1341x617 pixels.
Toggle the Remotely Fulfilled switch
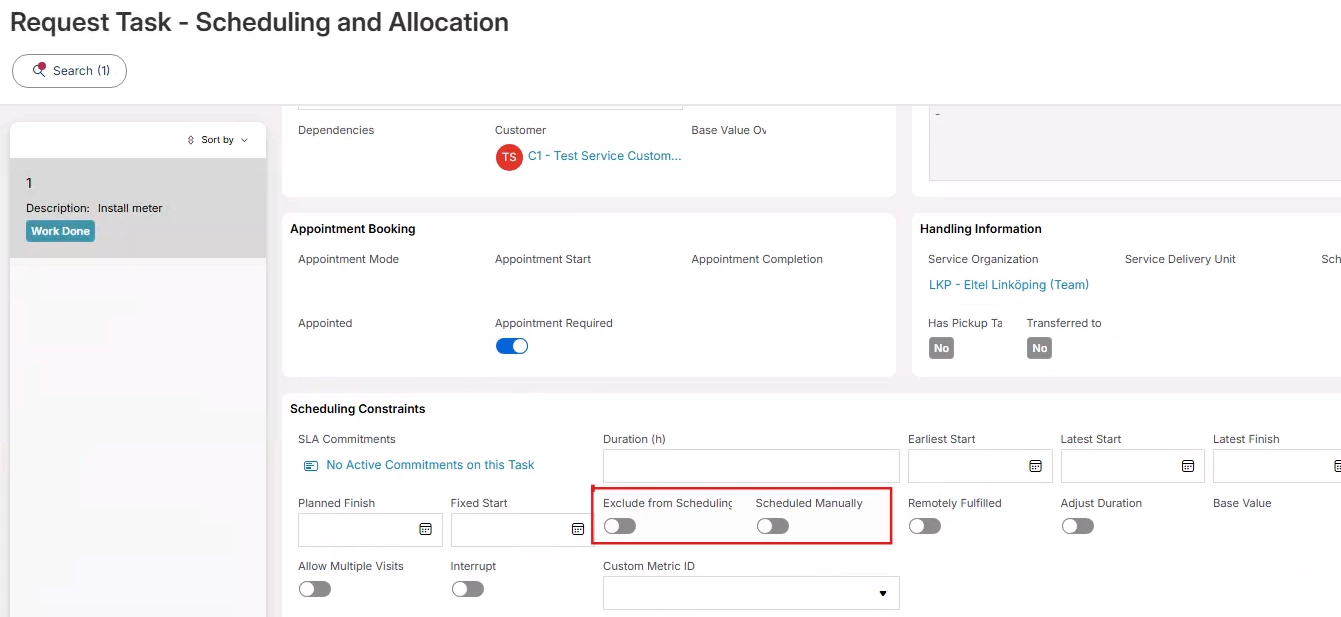924,526
